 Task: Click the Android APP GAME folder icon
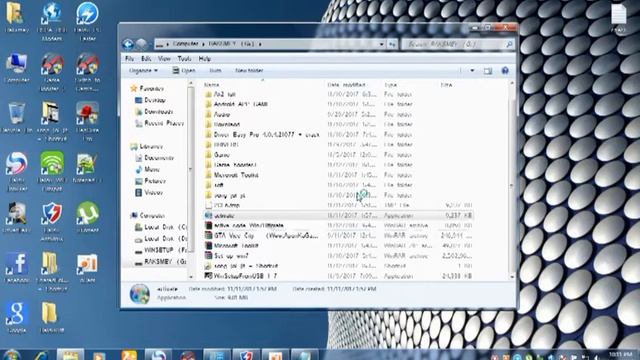(x=209, y=104)
